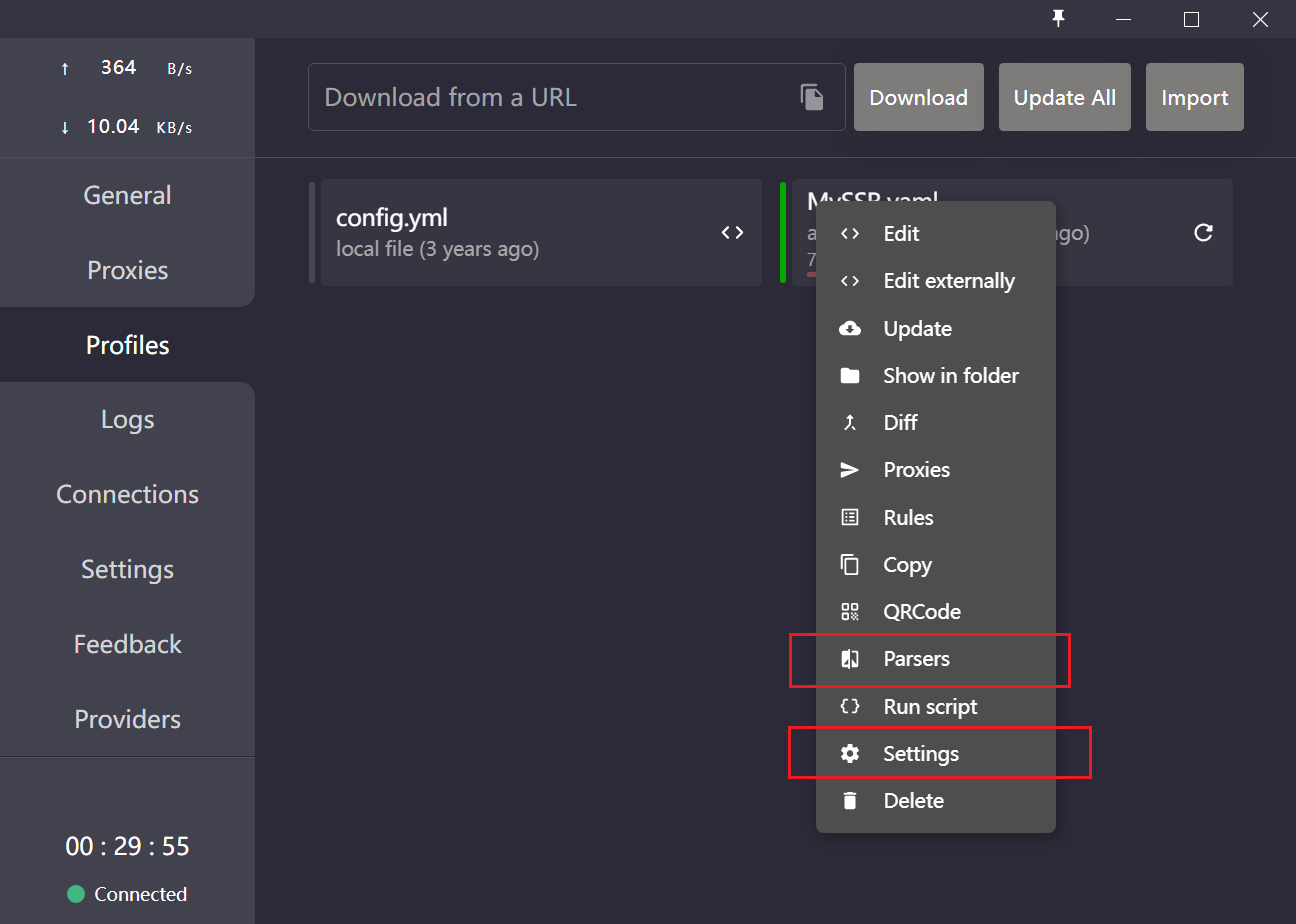This screenshot has width=1296, height=924.
Task: Click the pin window icon
Action: point(1059,19)
